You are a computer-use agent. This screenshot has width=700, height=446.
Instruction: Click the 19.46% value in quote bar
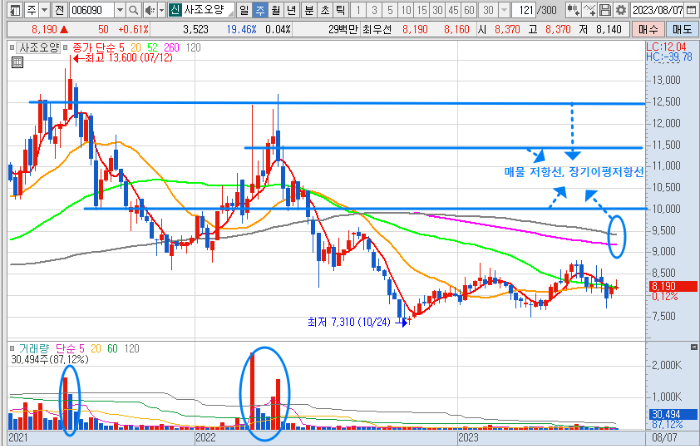click(242, 29)
